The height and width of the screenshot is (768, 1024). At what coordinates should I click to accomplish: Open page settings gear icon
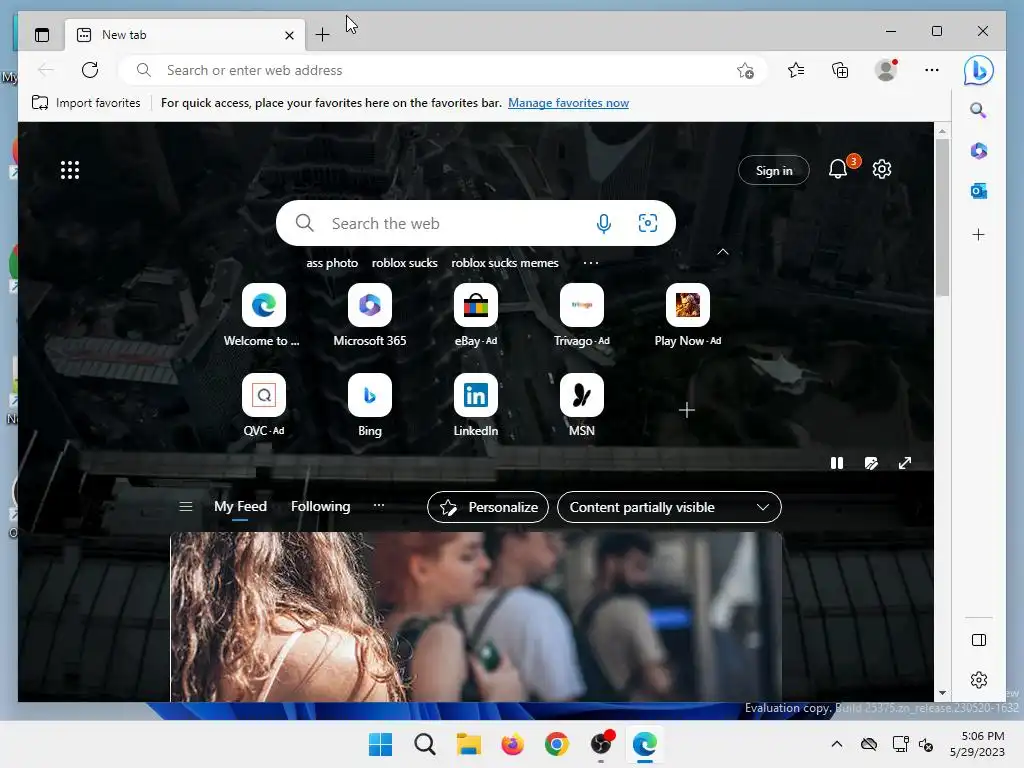click(882, 169)
